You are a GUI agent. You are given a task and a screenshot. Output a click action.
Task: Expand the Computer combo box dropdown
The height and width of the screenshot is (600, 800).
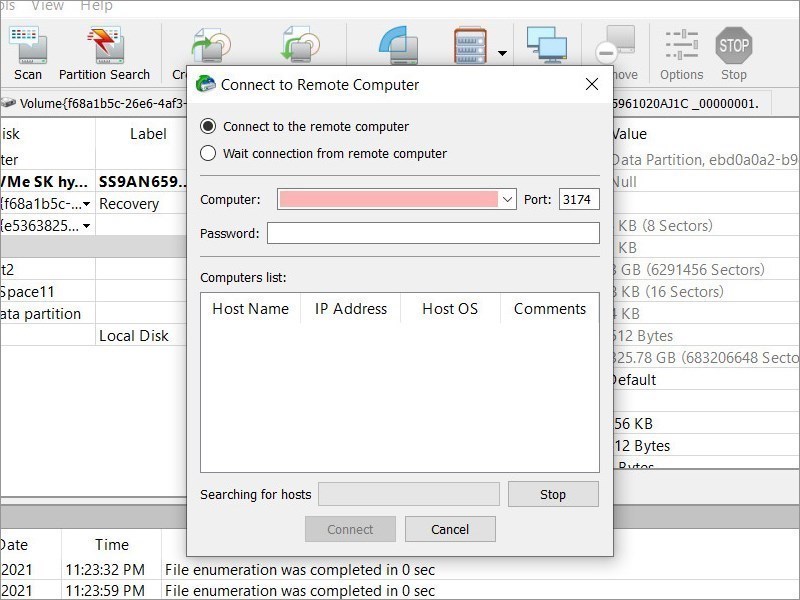tap(507, 200)
